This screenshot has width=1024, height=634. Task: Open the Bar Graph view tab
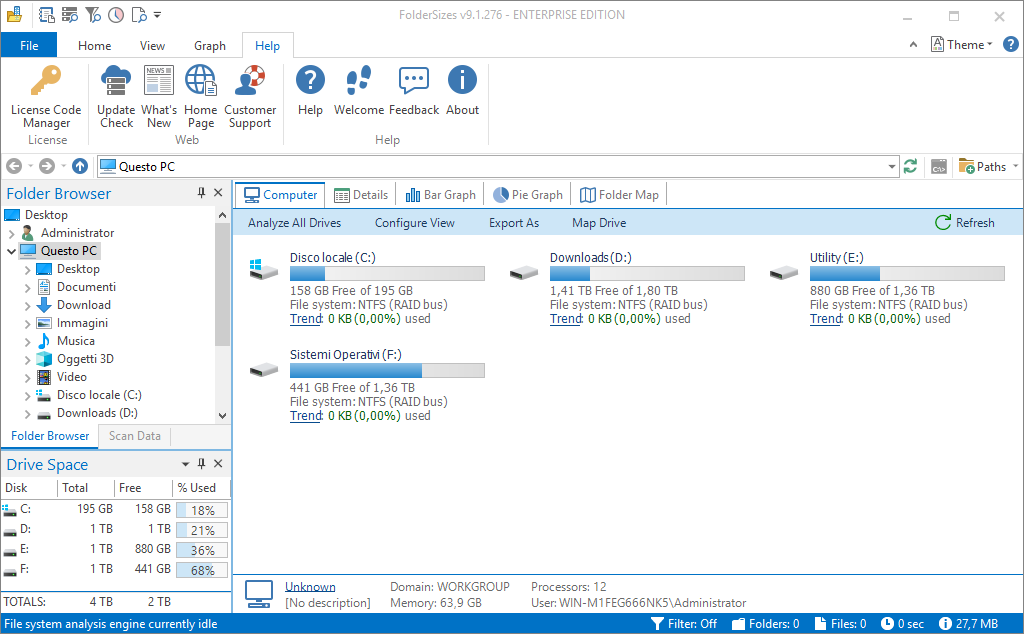coord(441,195)
